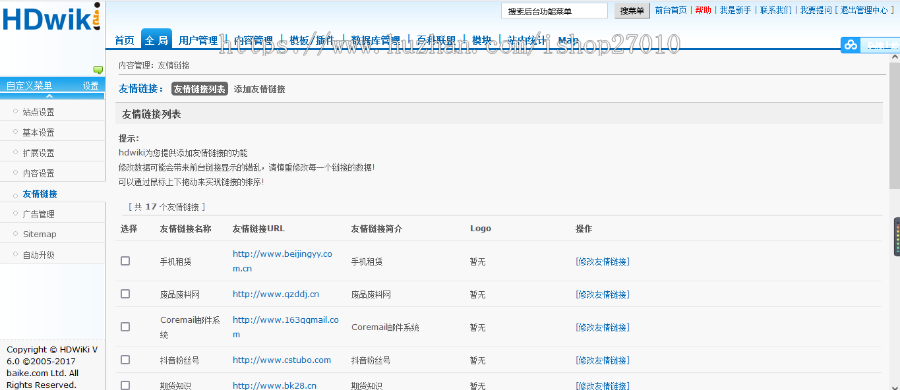Select 自动升级 in the sidebar

click(38, 255)
